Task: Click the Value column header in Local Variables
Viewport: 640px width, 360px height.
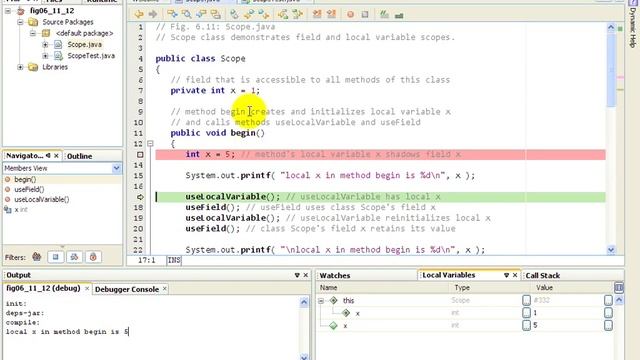Action: 544,288
